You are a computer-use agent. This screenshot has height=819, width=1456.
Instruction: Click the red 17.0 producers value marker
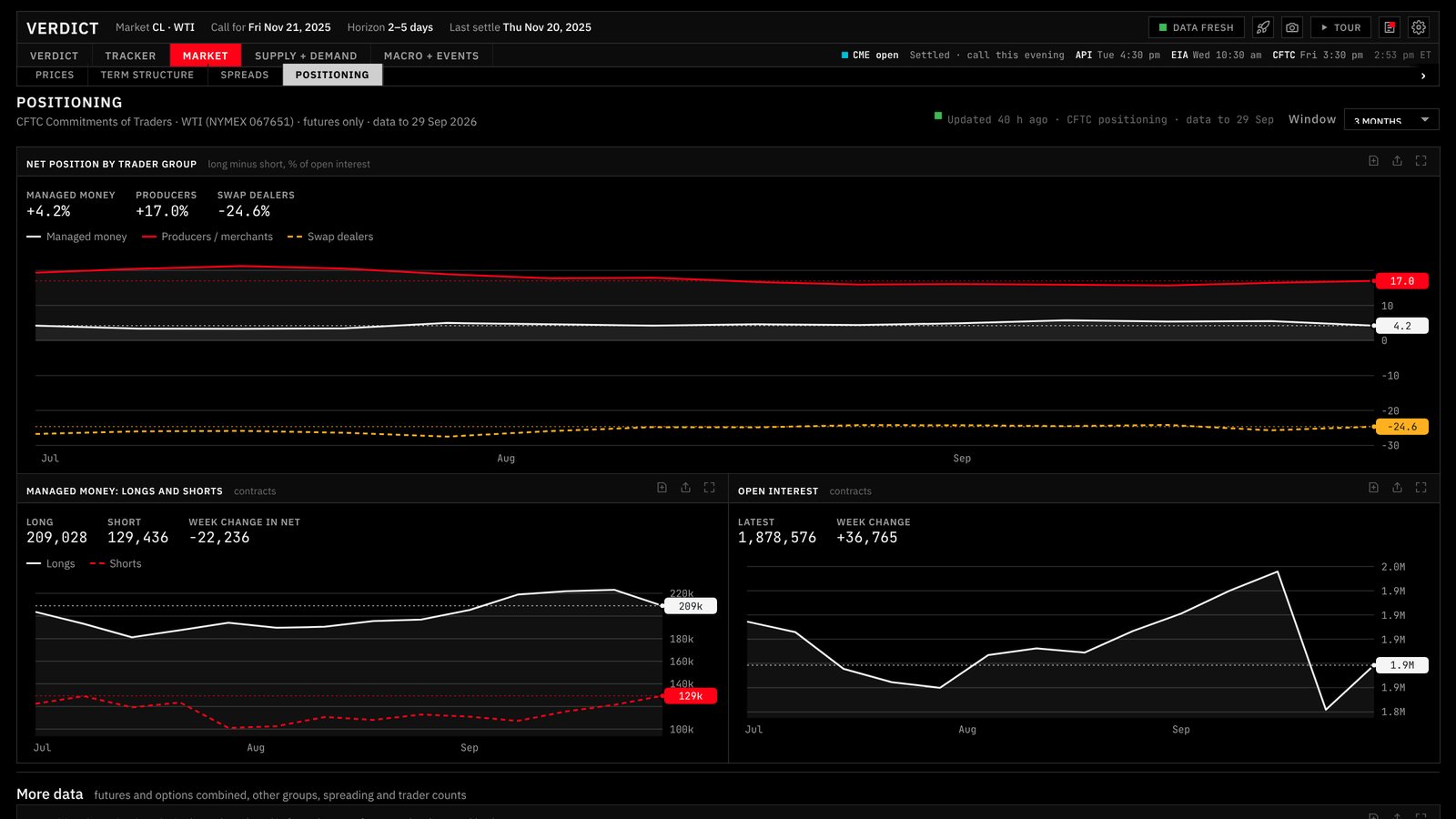click(x=1402, y=281)
